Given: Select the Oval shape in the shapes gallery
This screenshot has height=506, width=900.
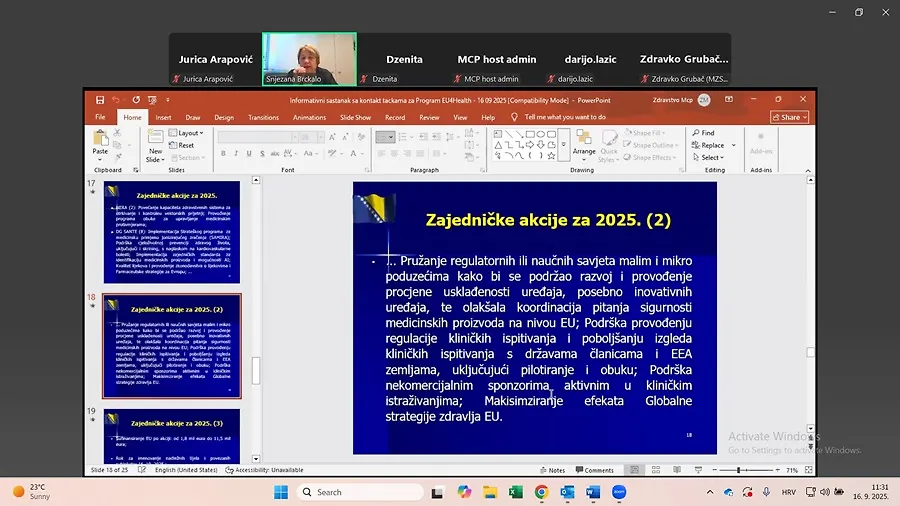Looking at the screenshot, I should pyautogui.click(x=541, y=134).
